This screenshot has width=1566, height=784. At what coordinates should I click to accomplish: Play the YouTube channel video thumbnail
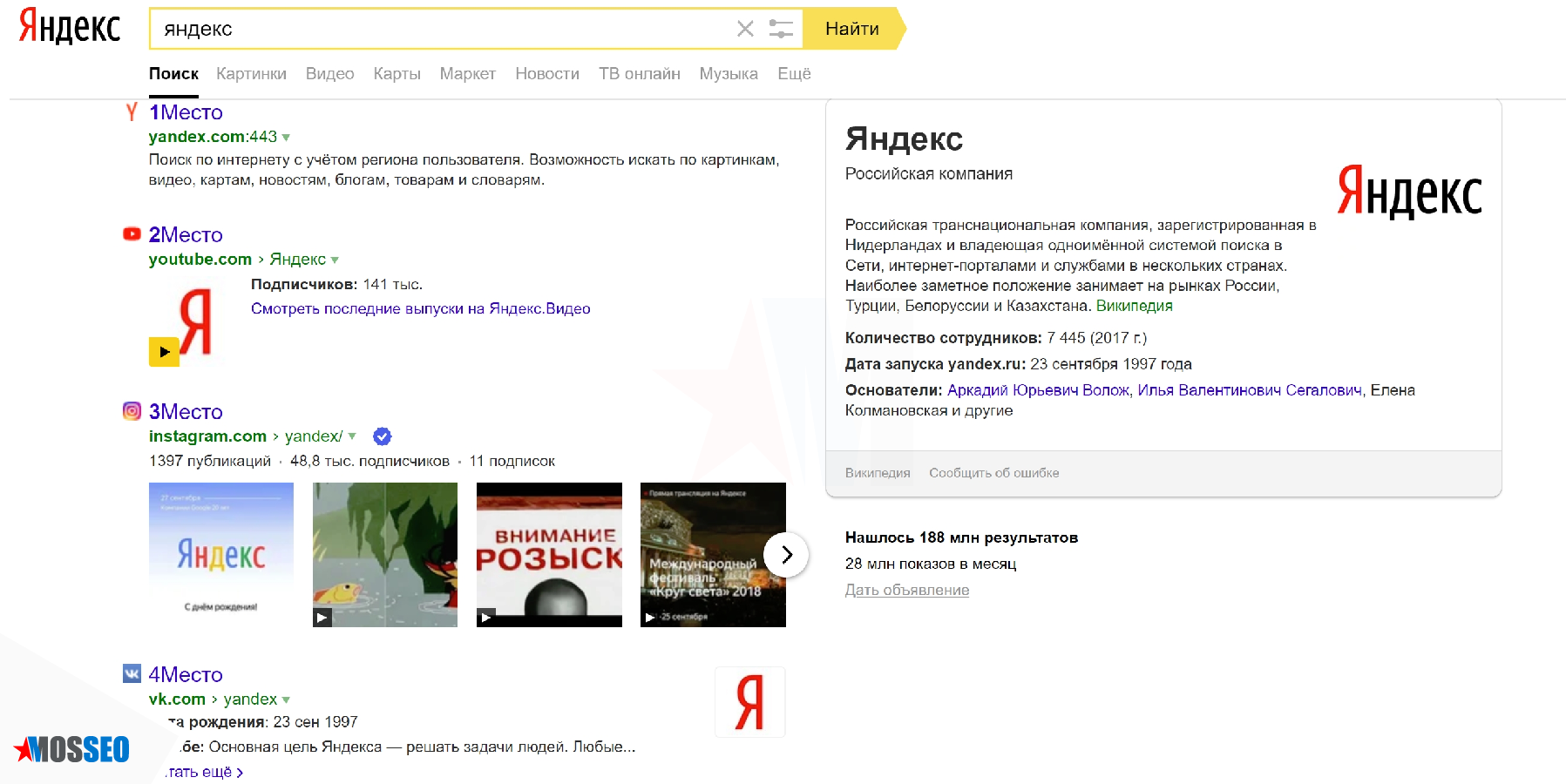coord(164,352)
